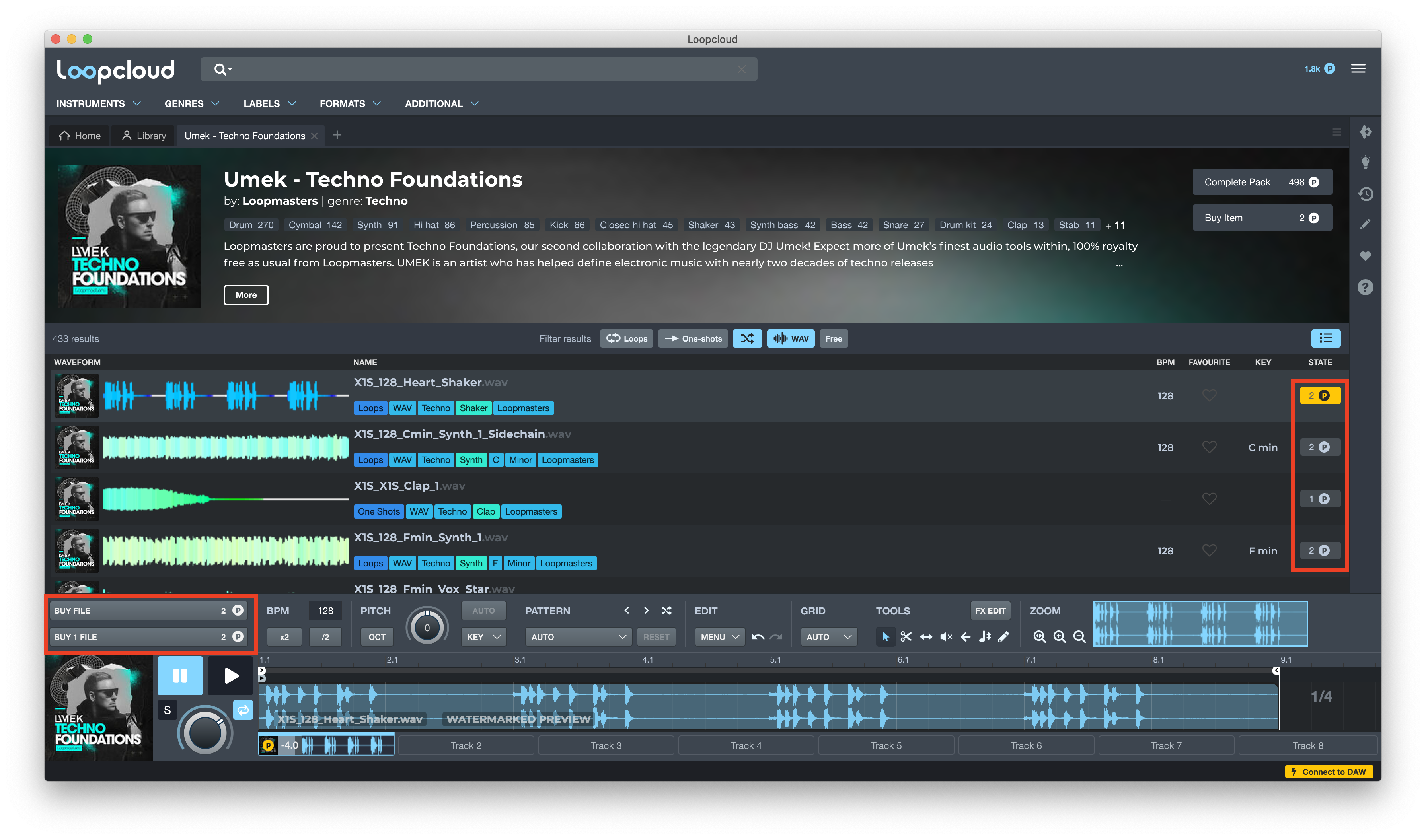The height and width of the screenshot is (840, 1426).
Task: Go to previous pattern arrow
Action: [x=626, y=610]
